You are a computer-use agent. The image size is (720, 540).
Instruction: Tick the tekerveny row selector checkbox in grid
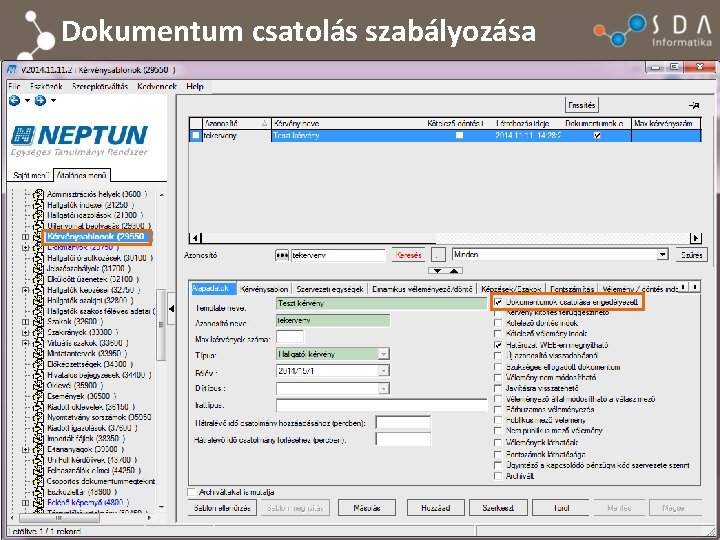196,135
